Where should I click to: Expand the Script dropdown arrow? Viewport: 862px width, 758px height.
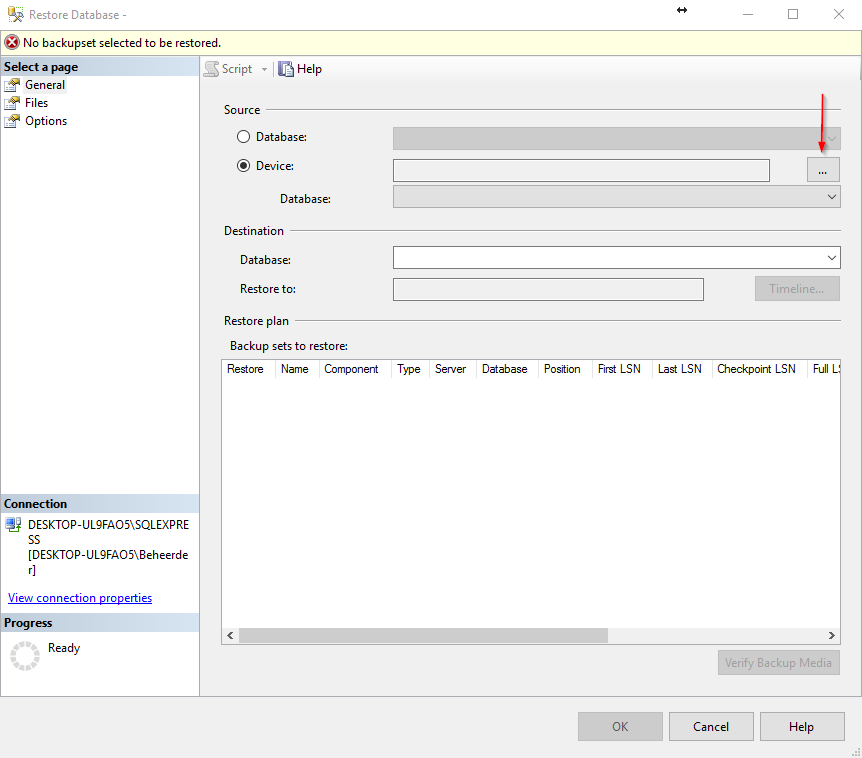click(x=264, y=69)
